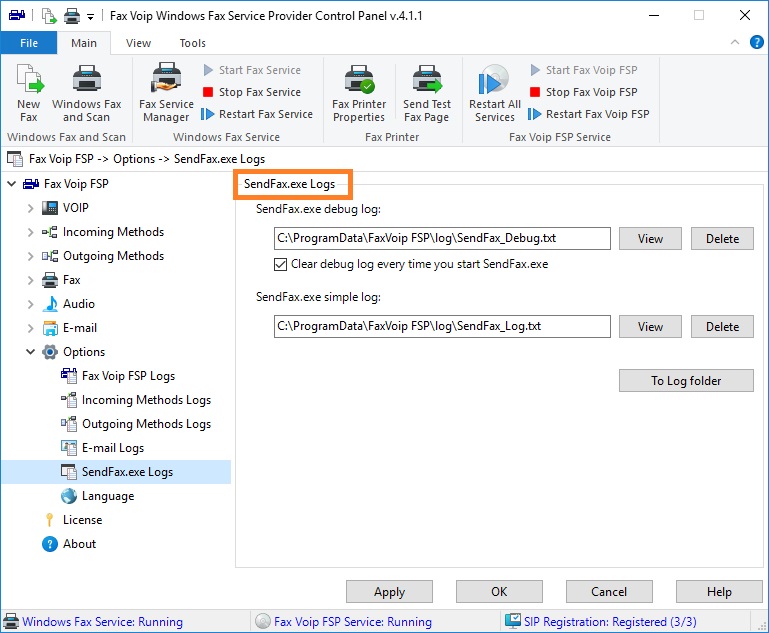Collapse the Options tree node
Image resolution: width=769 pixels, height=633 pixels.
[x=30, y=352]
